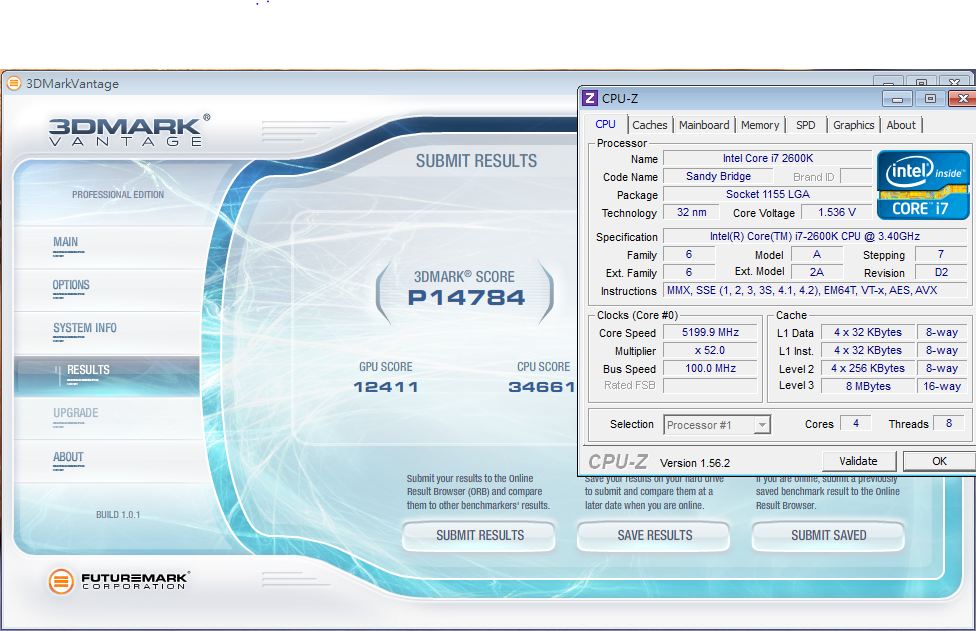The image size is (976, 631).
Task: Click the Level 3 cache value '8 MBytes'
Action: point(868,386)
